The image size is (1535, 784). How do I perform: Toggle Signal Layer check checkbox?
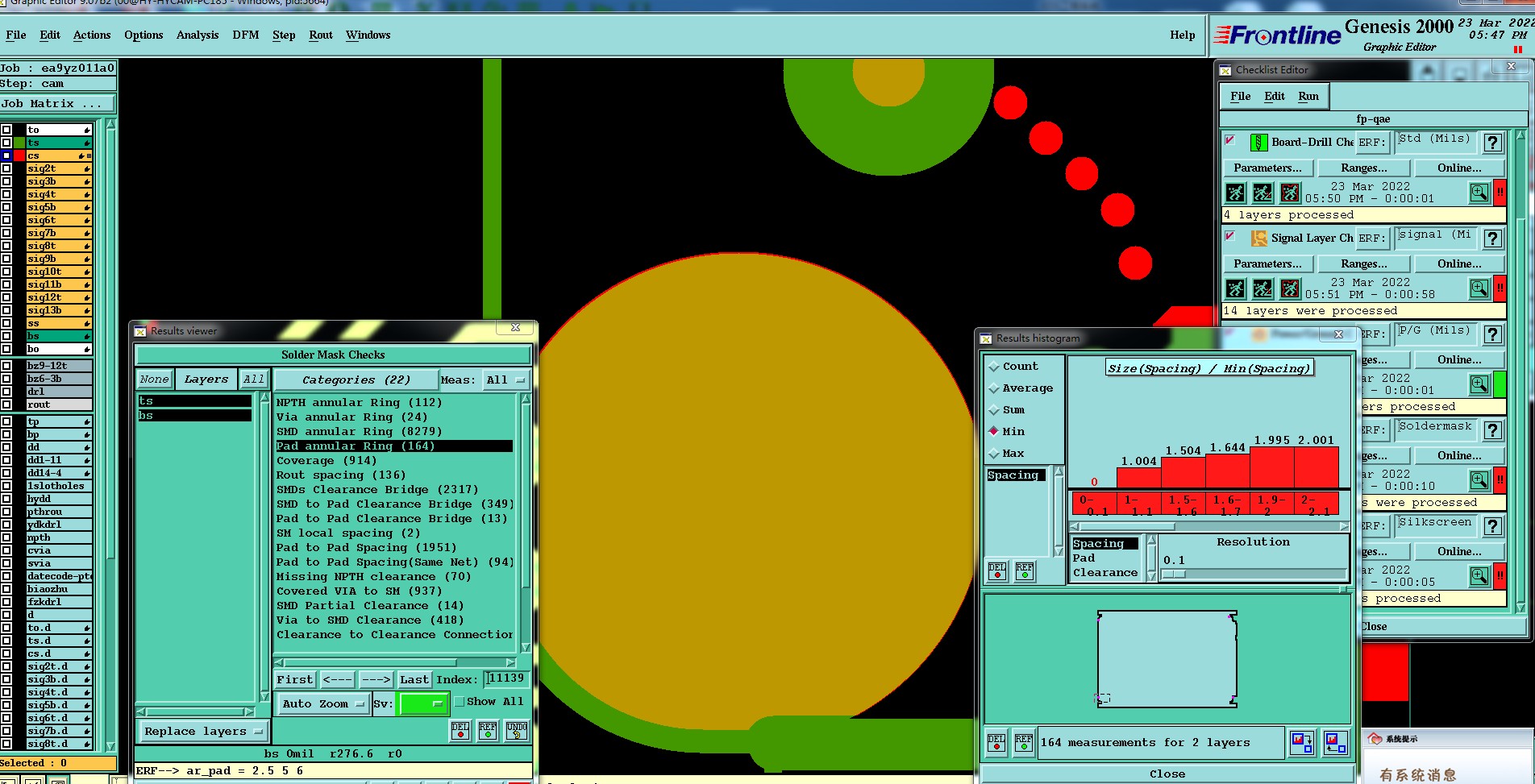[1230, 236]
